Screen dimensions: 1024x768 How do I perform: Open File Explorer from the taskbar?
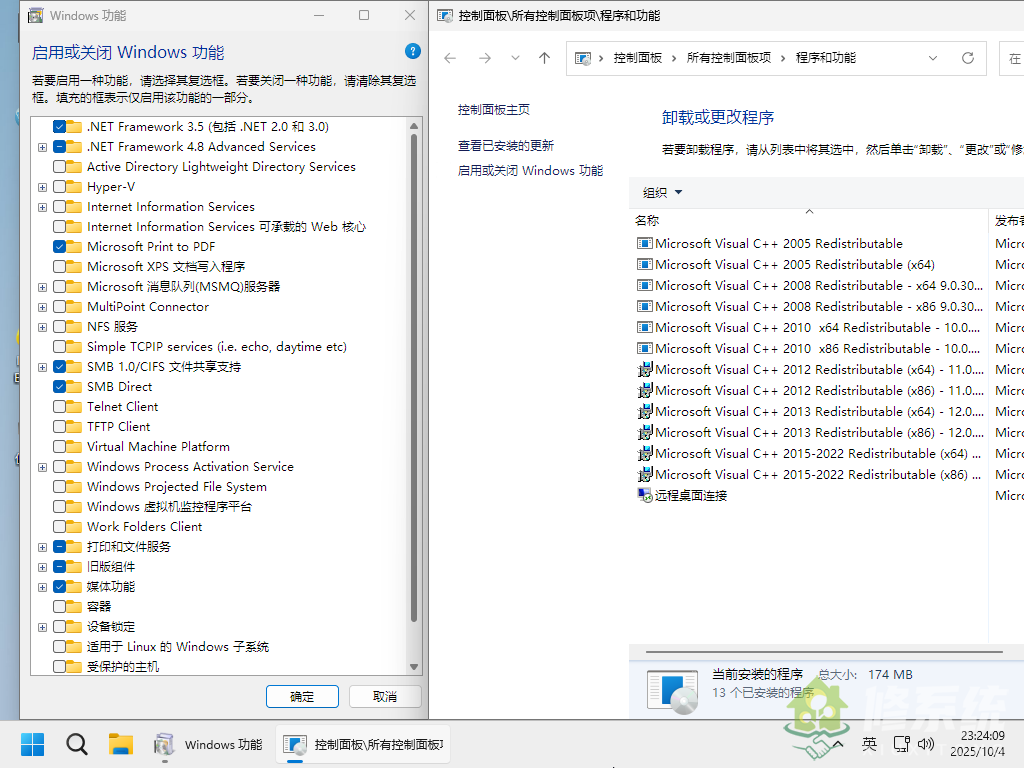click(x=121, y=744)
